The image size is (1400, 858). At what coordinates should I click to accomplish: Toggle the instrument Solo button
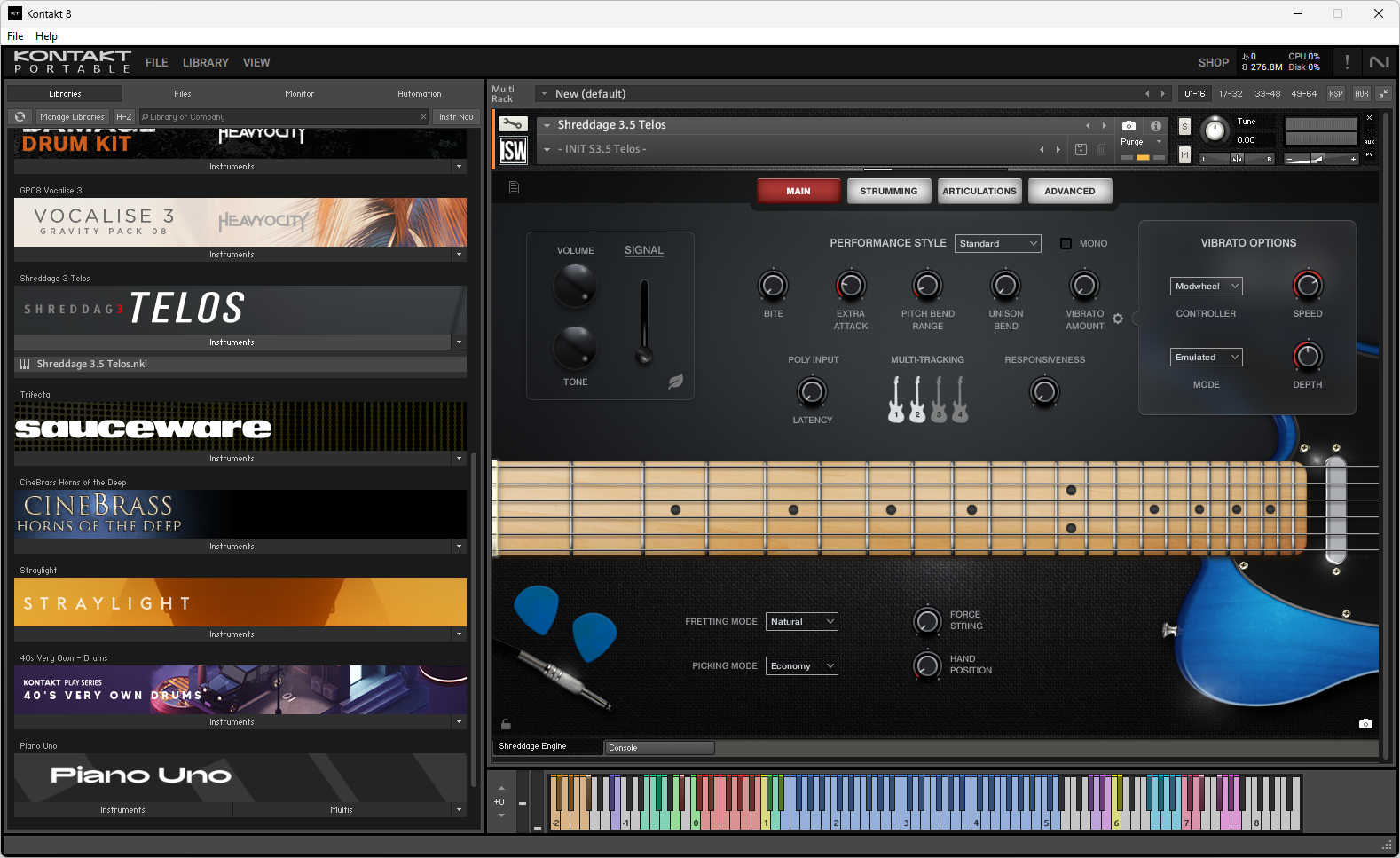click(x=1184, y=127)
